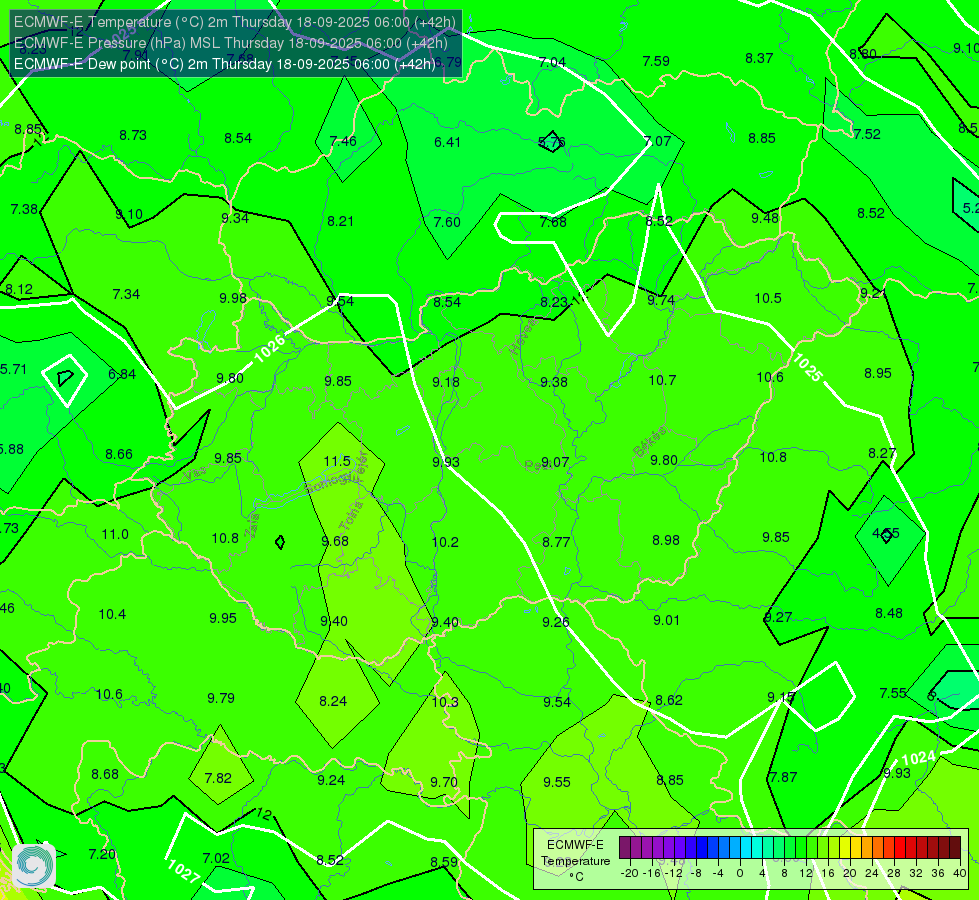Click the 9.38 temperature value

(x=554, y=382)
